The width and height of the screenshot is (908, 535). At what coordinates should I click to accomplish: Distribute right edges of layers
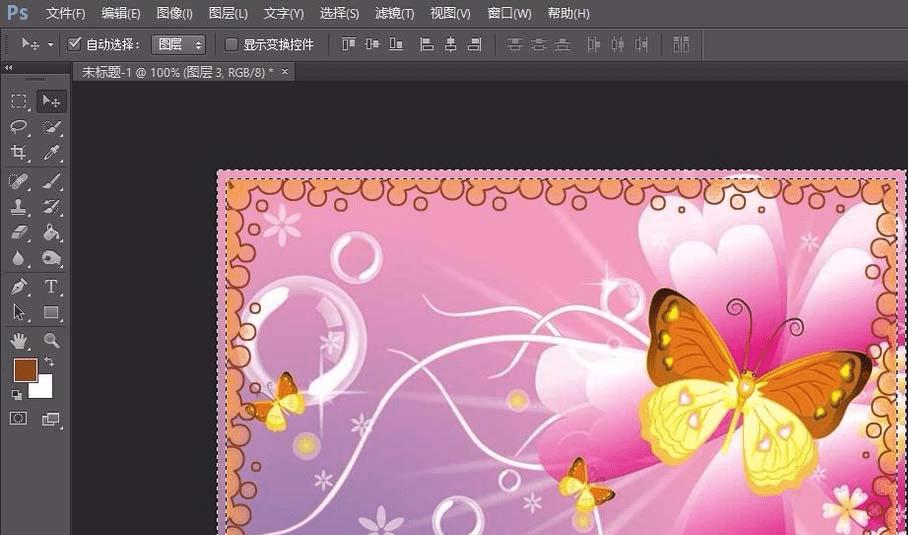(x=641, y=44)
